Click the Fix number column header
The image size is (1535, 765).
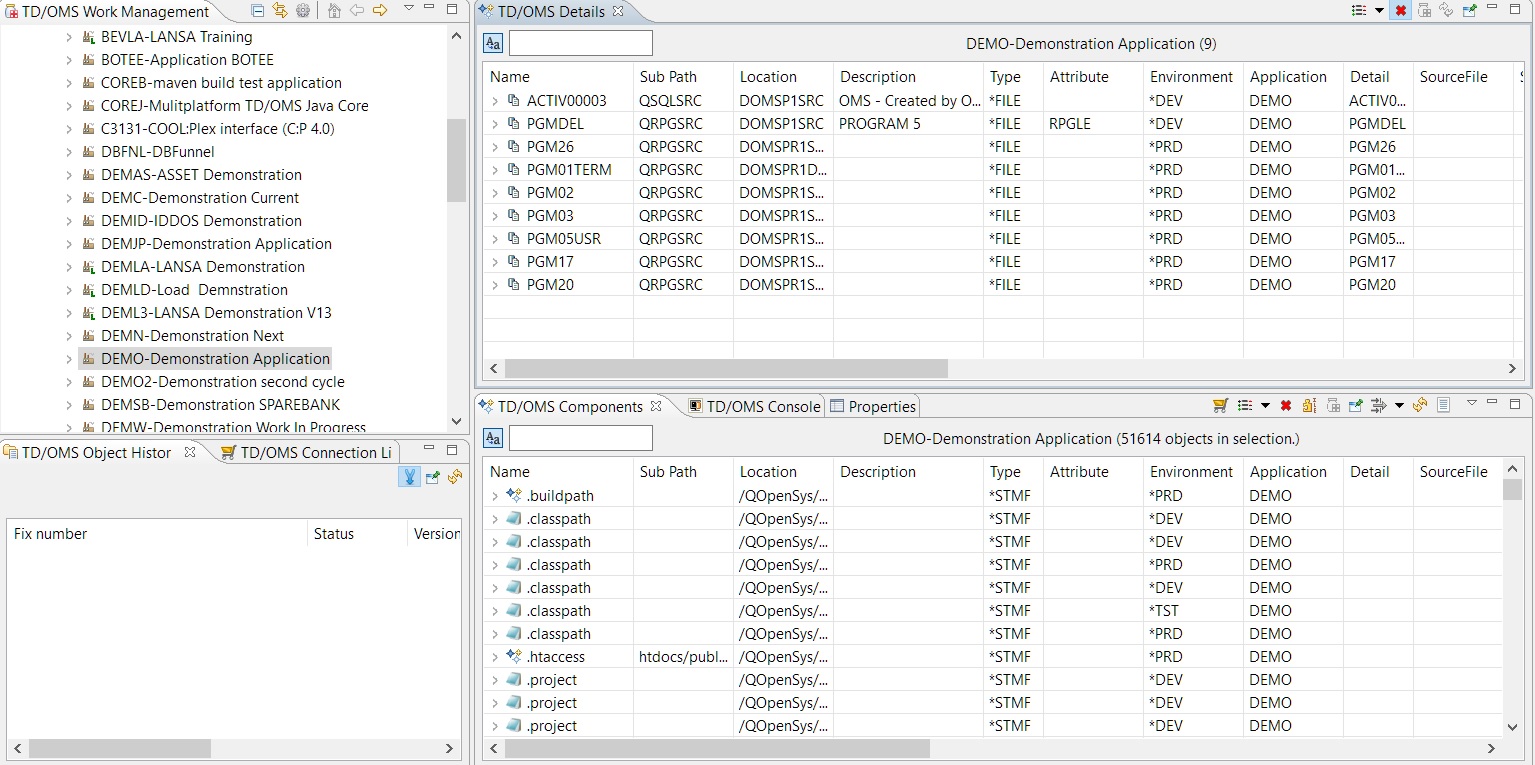coord(50,534)
